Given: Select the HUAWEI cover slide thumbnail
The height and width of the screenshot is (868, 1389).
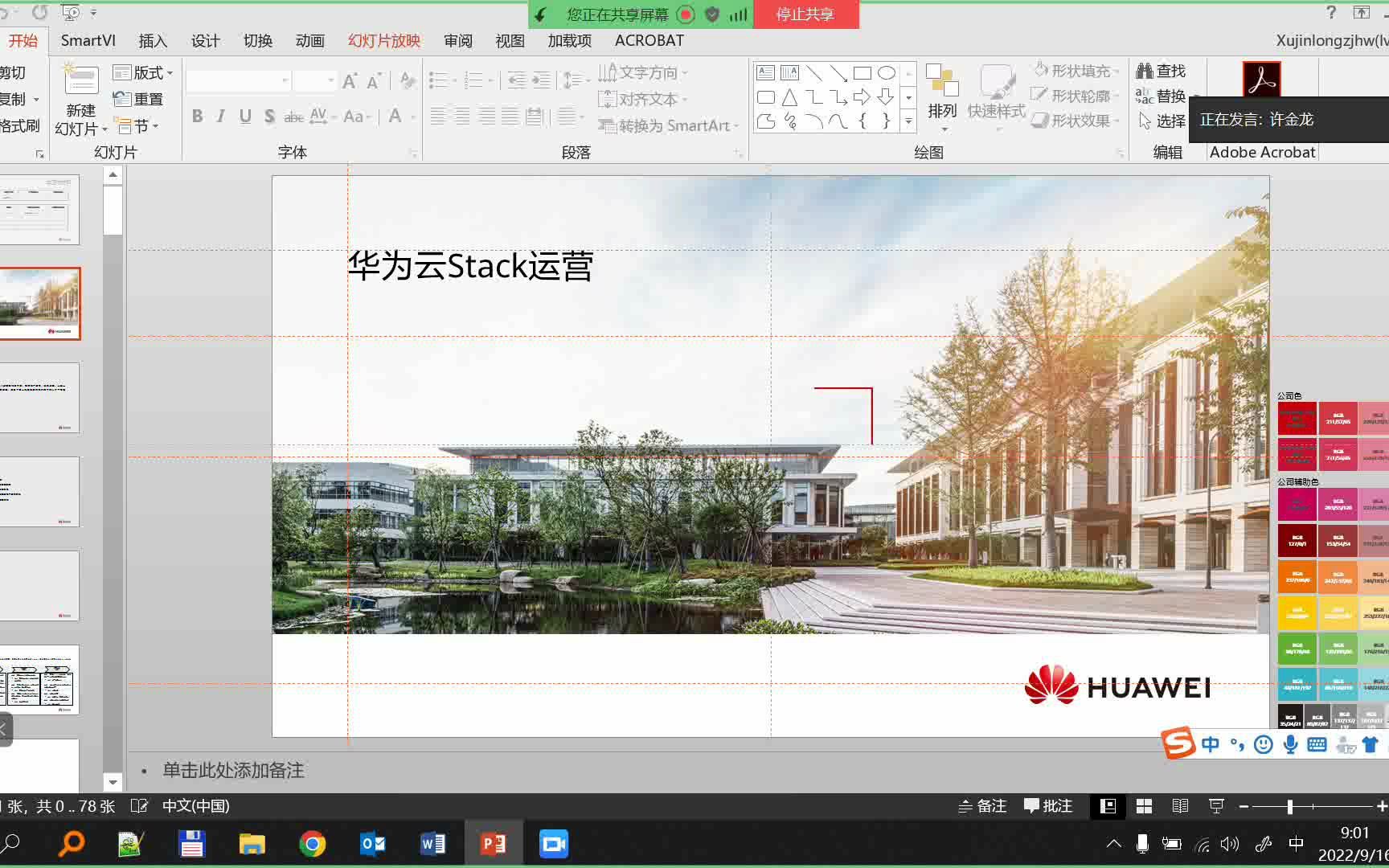Looking at the screenshot, I should [39, 304].
